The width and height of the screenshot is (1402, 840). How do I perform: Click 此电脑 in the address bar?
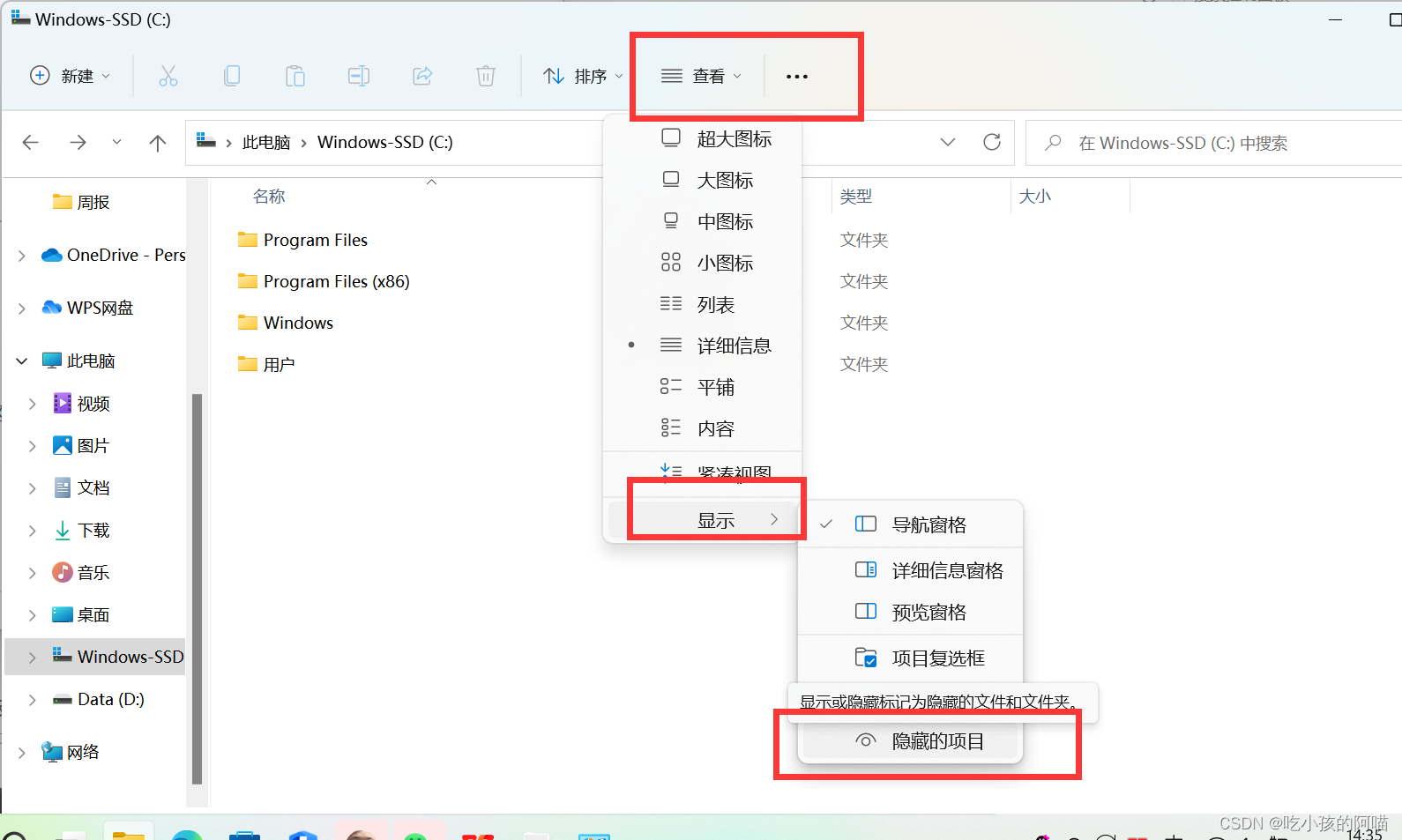pos(266,142)
